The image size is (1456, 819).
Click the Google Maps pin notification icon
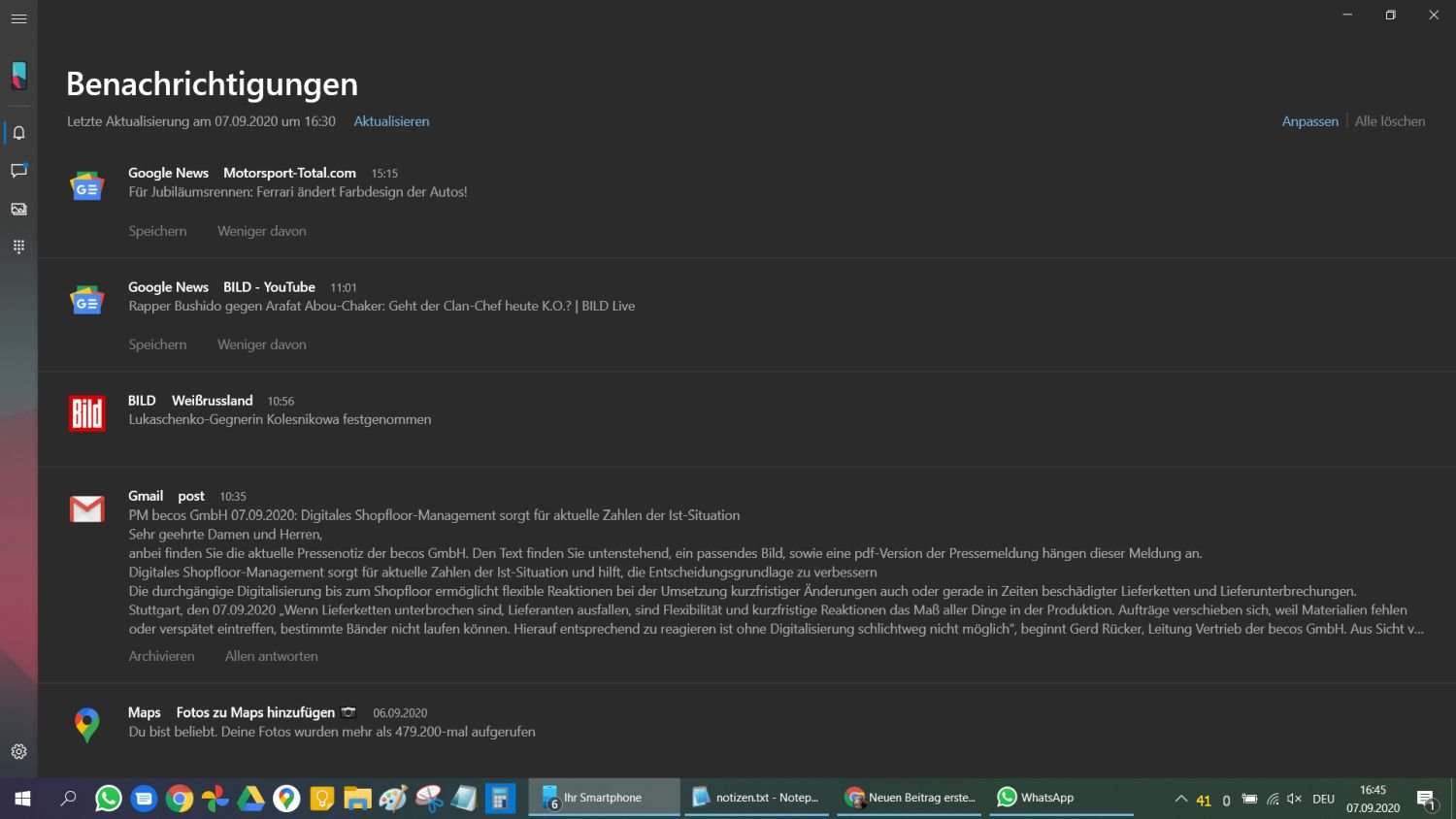coord(86,724)
